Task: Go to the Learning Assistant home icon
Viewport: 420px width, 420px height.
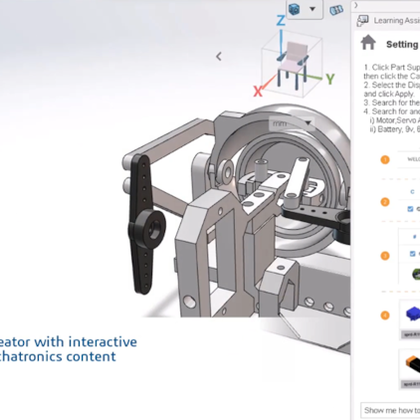Action: (x=368, y=43)
